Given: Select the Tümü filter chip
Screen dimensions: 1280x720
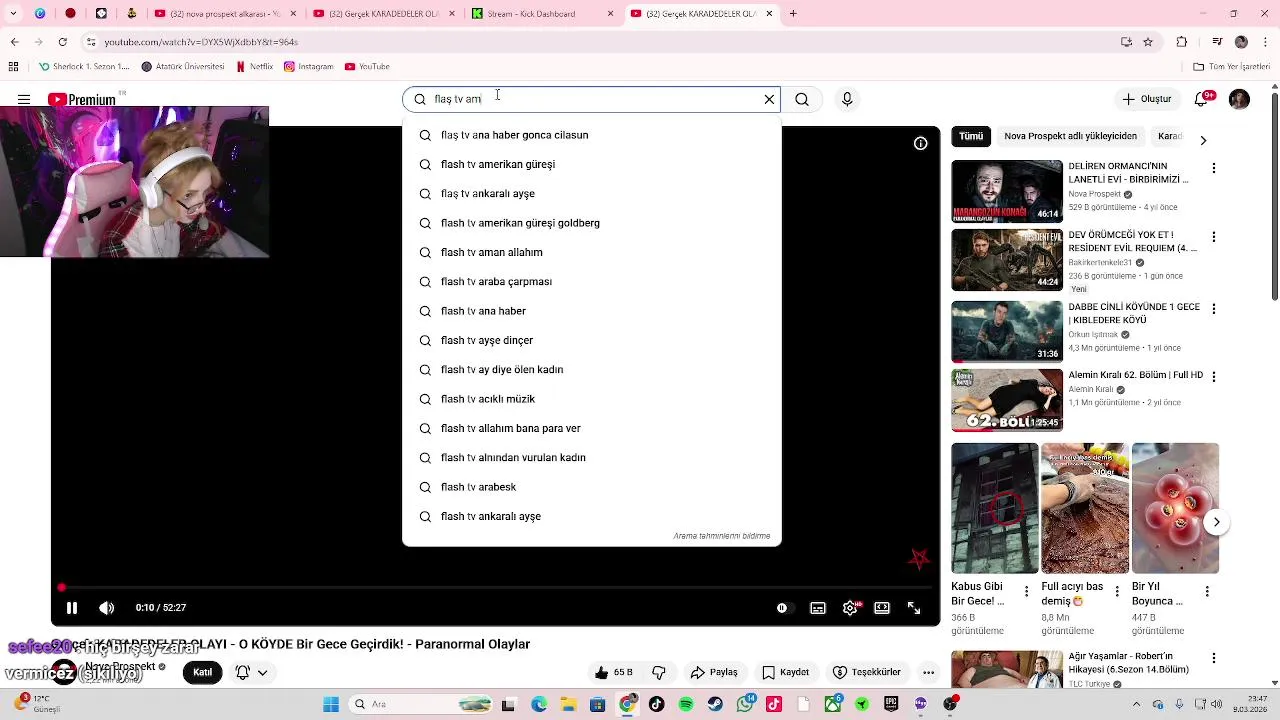Looking at the screenshot, I should pos(971,136).
